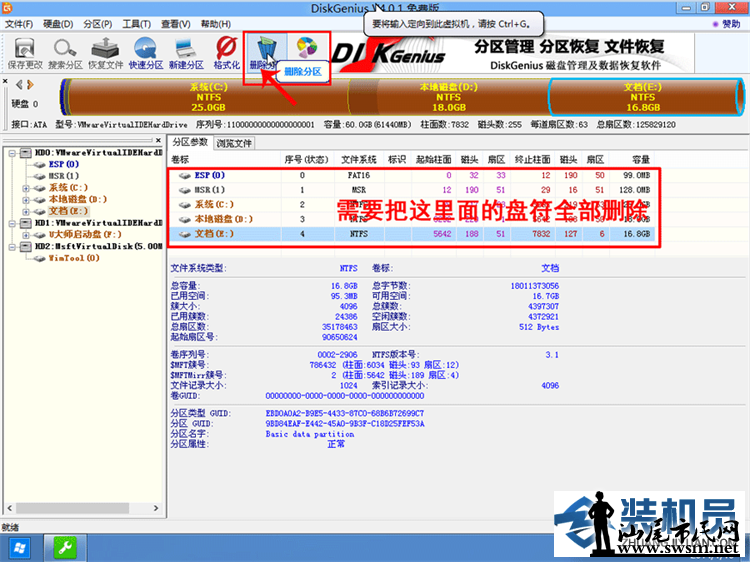Launch Quick Partition (快速分区) tool
The image size is (750, 562).
click(x=146, y=53)
